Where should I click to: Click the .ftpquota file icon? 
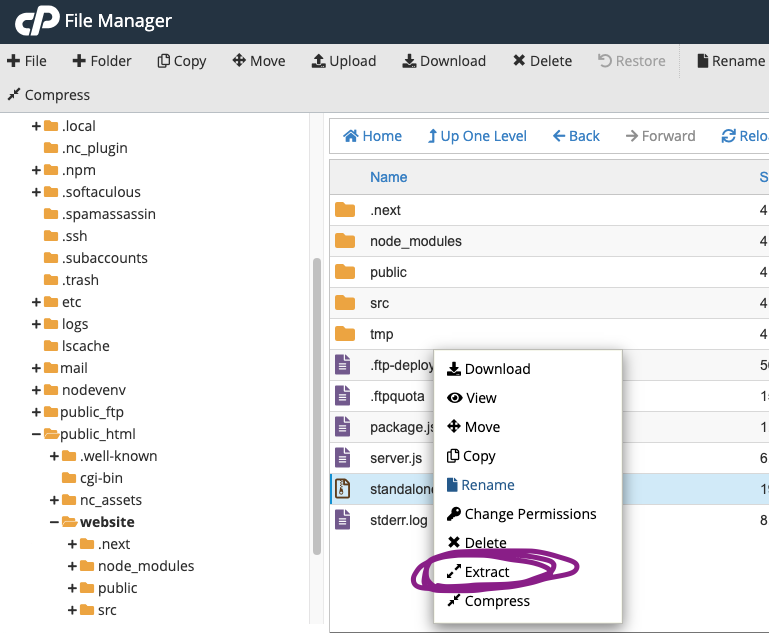click(343, 395)
